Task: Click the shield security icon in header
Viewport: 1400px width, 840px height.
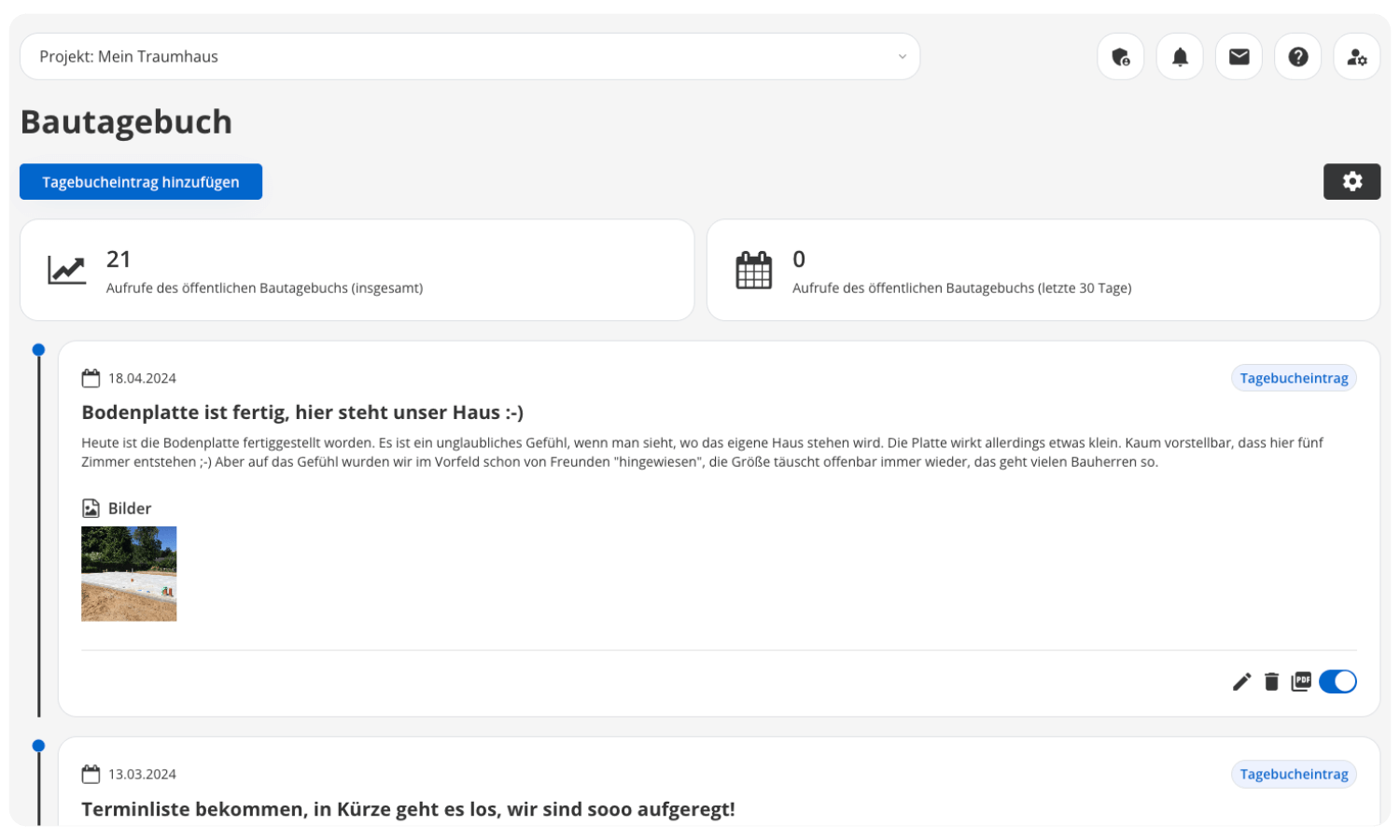Action: point(1120,57)
